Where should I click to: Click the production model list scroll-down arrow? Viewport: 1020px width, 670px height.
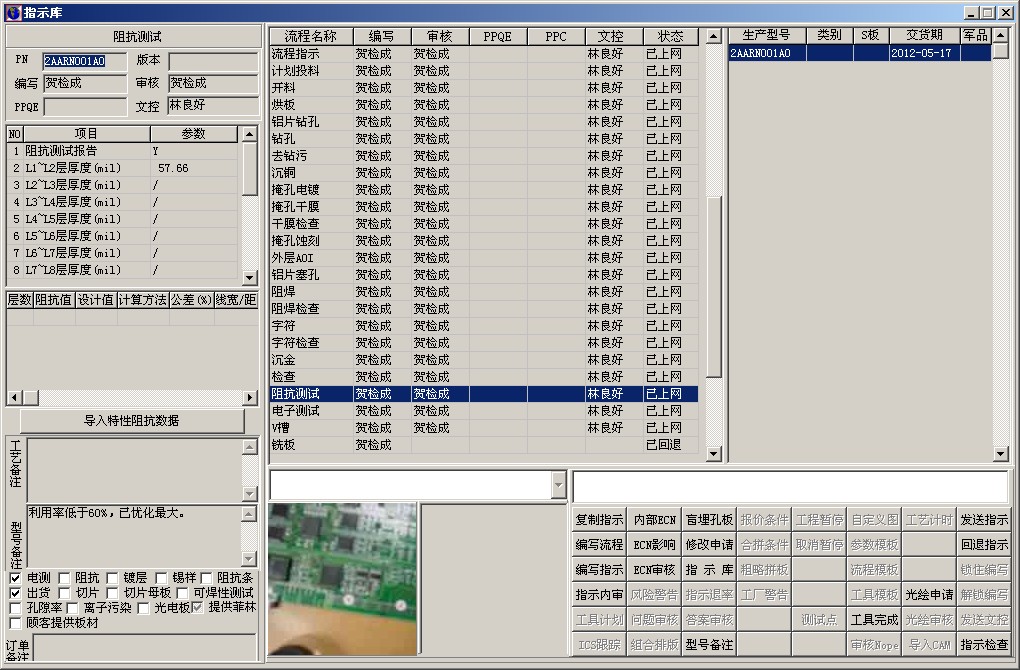tap(1001, 454)
